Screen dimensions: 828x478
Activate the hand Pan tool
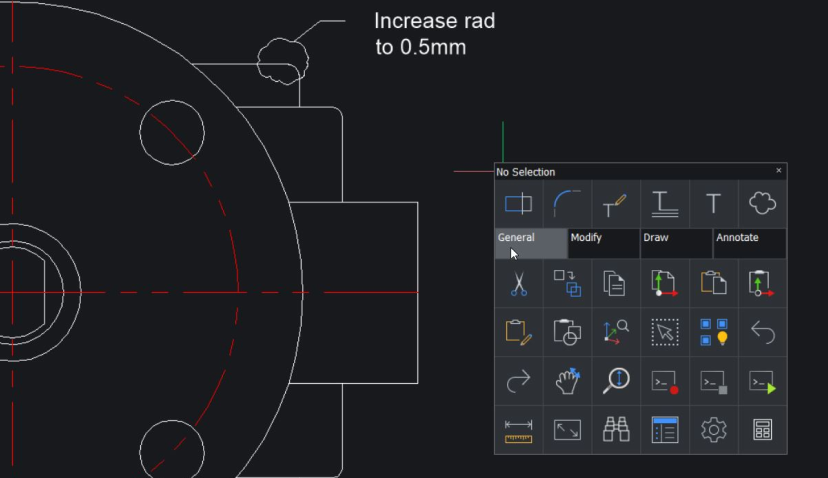tap(567, 381)
